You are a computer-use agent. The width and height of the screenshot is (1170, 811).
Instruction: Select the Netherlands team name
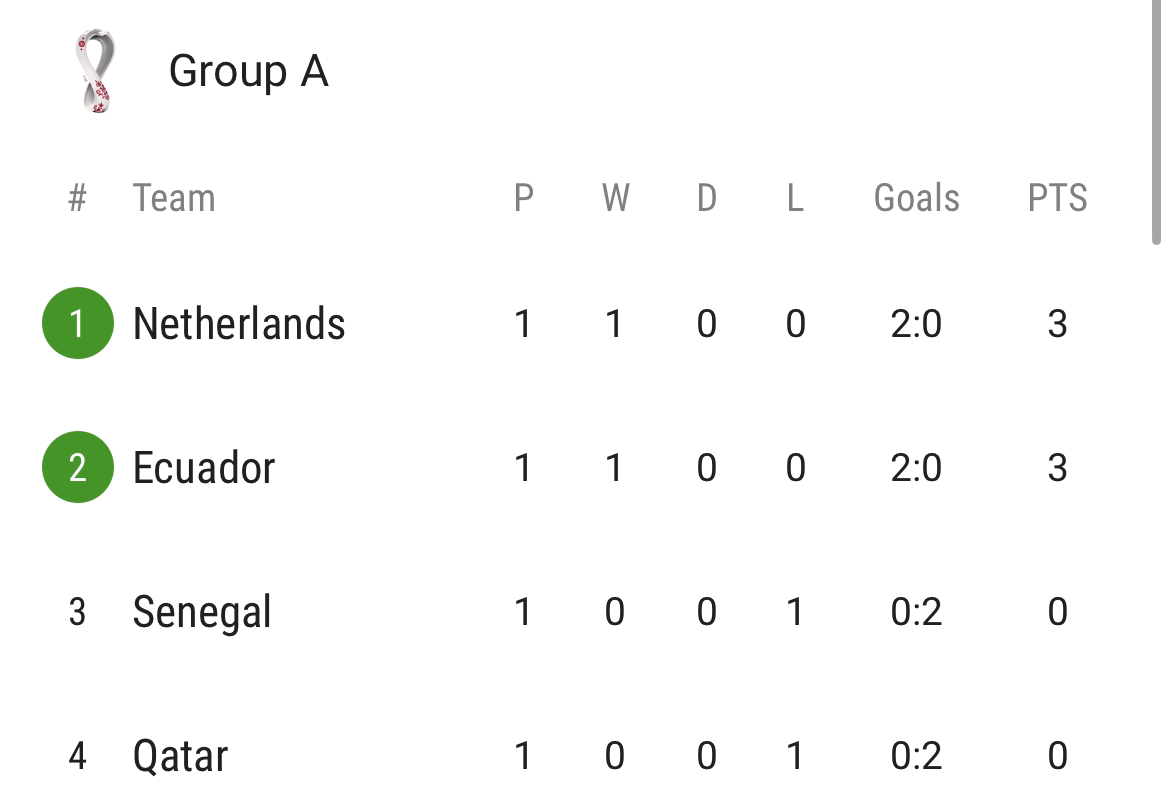pos(239,324)
